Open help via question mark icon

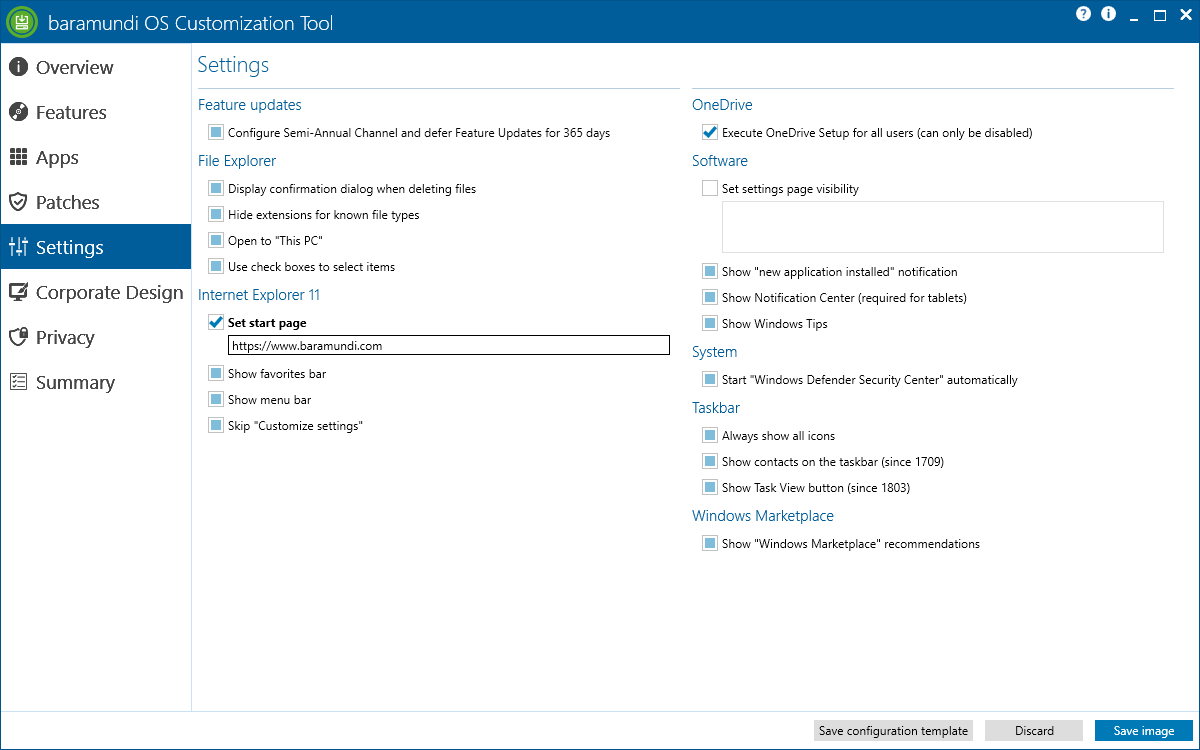coord(1083,14)
